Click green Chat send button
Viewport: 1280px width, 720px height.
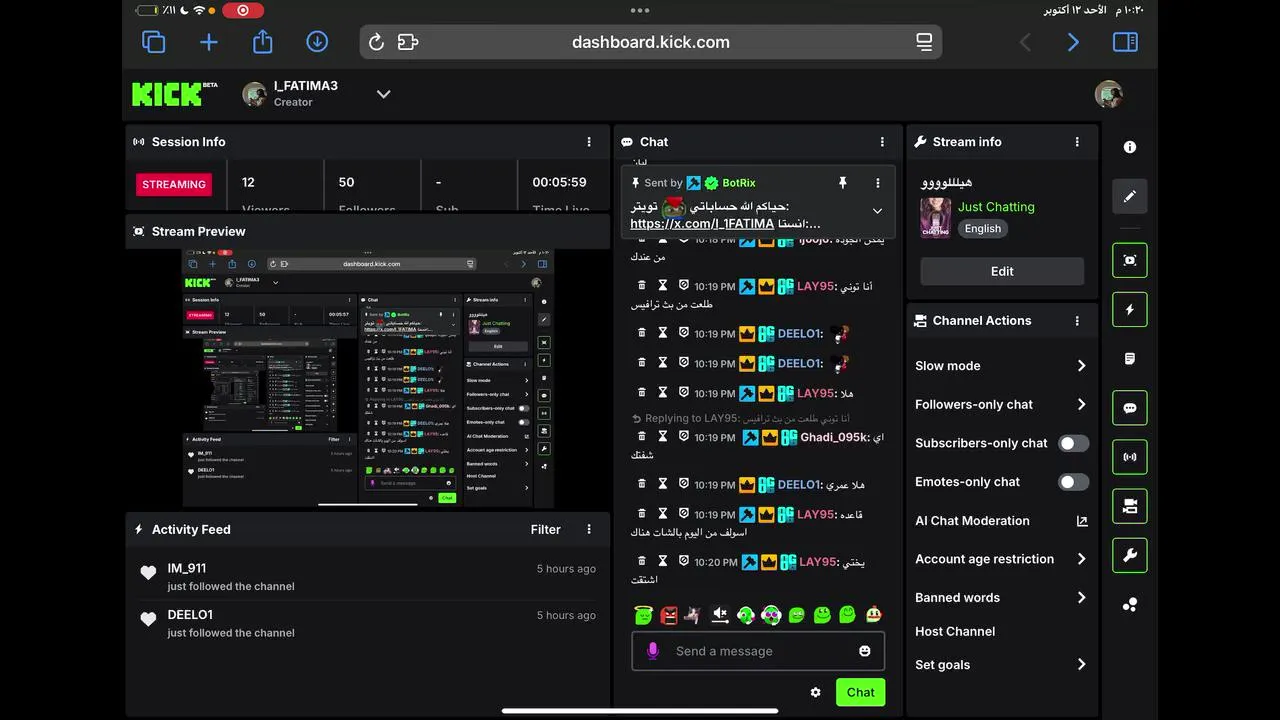click(x=860, y=692)
